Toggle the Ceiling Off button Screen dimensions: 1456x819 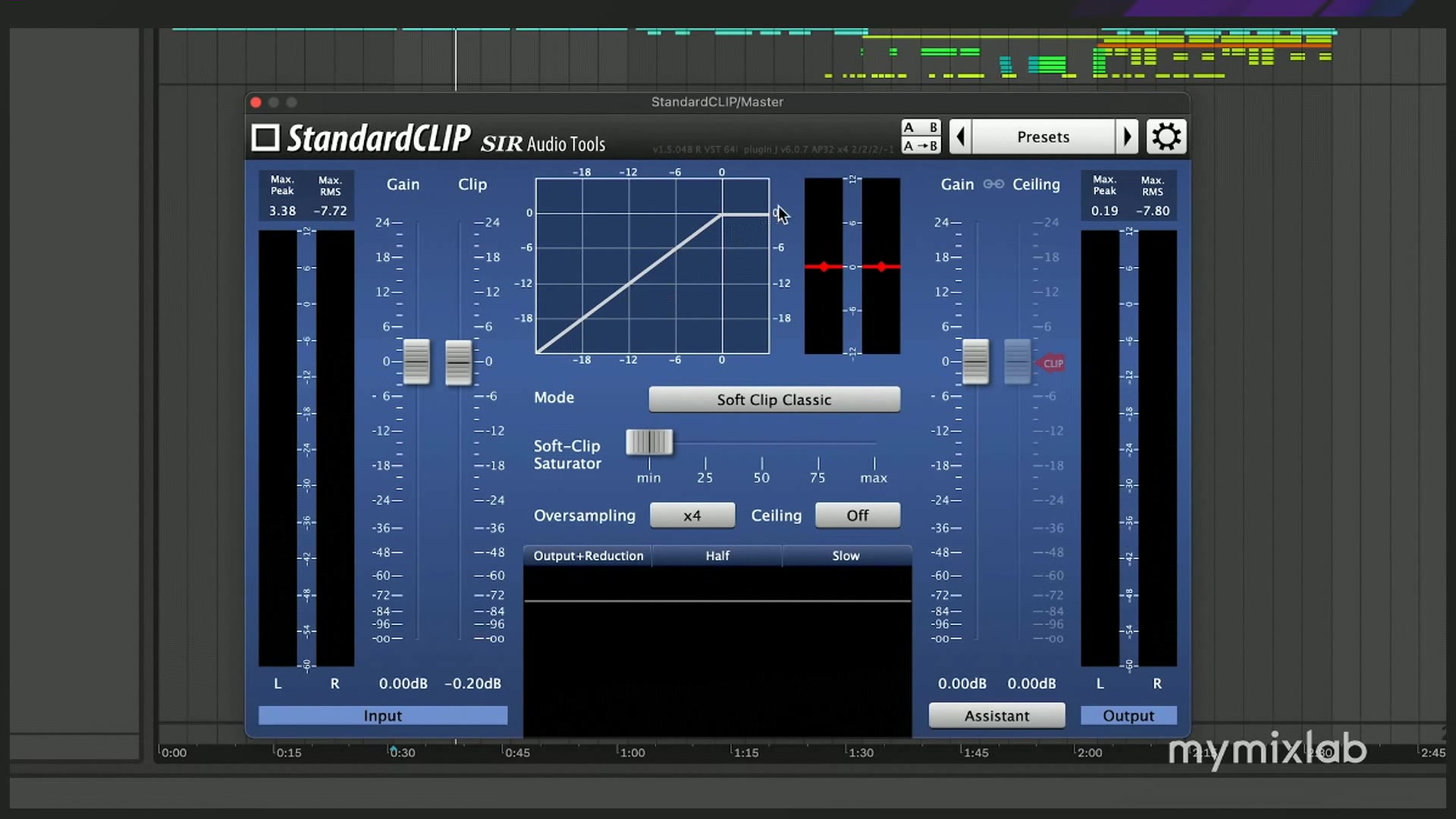[x=858, y=516]
